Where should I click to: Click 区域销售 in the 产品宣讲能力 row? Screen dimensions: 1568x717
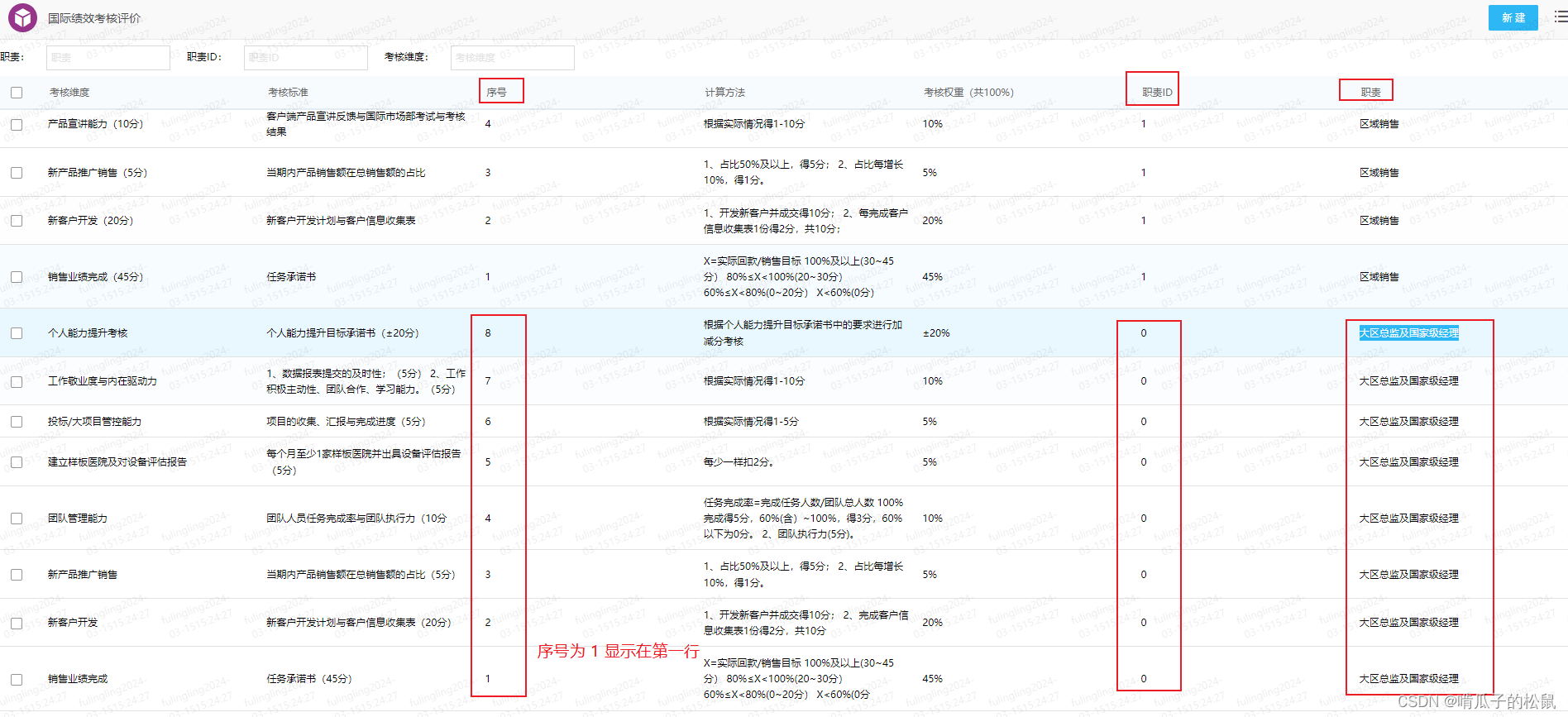coord(1379,124)
